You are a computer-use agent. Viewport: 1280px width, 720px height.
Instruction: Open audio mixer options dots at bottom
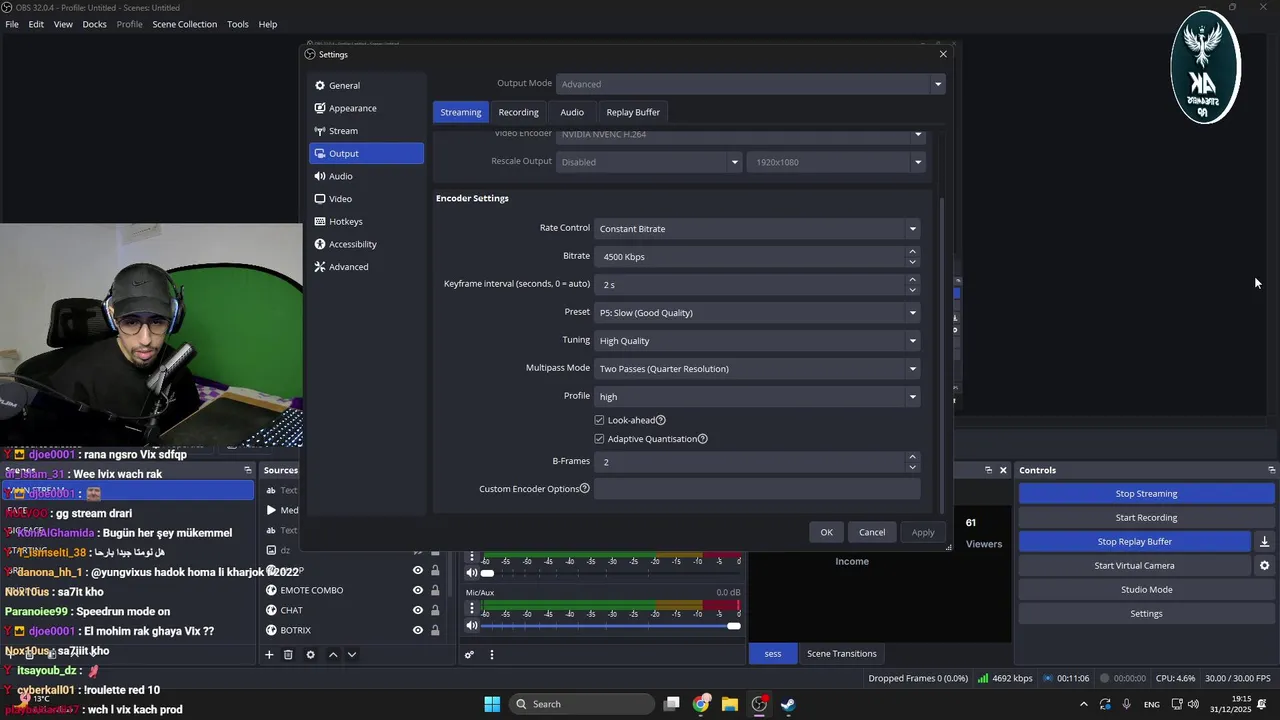pos(491,655)
